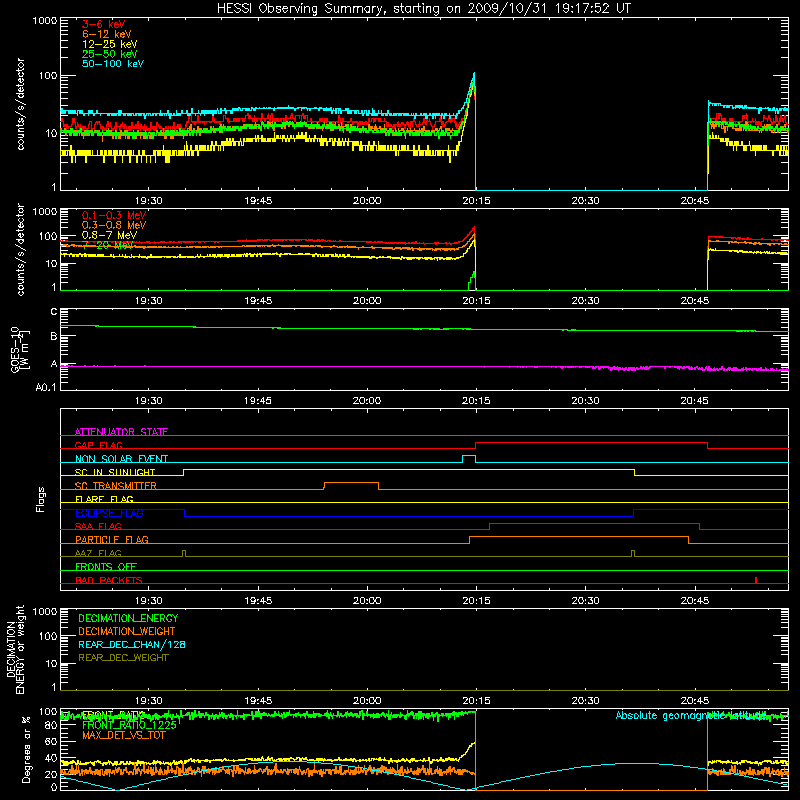Screen dimensions: 800x800
Task: Select the cyan 50-100 keV legend label
Action: 113,64
